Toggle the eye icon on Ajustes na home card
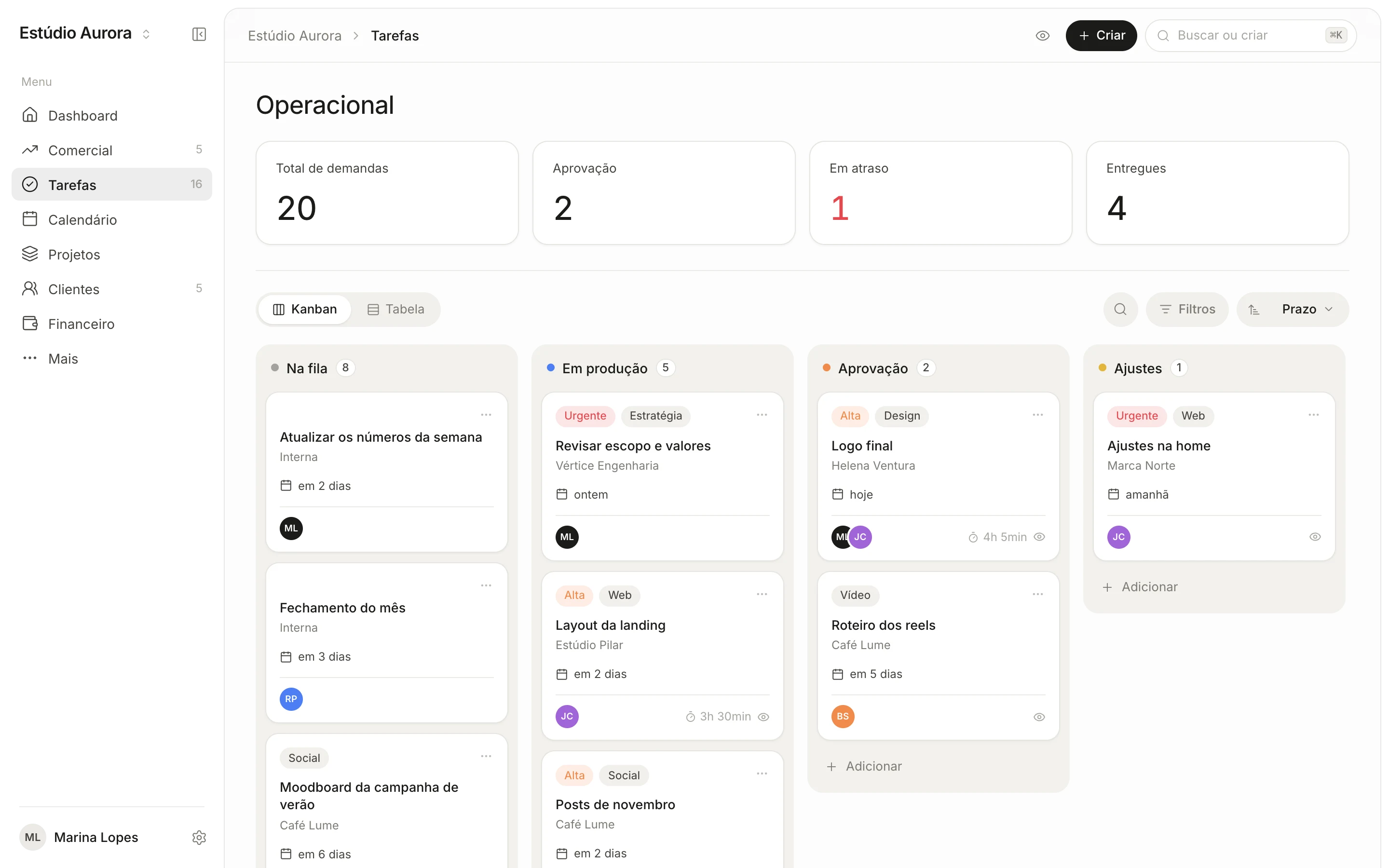Screen dimensions: 1389x868 [1315, 537]
